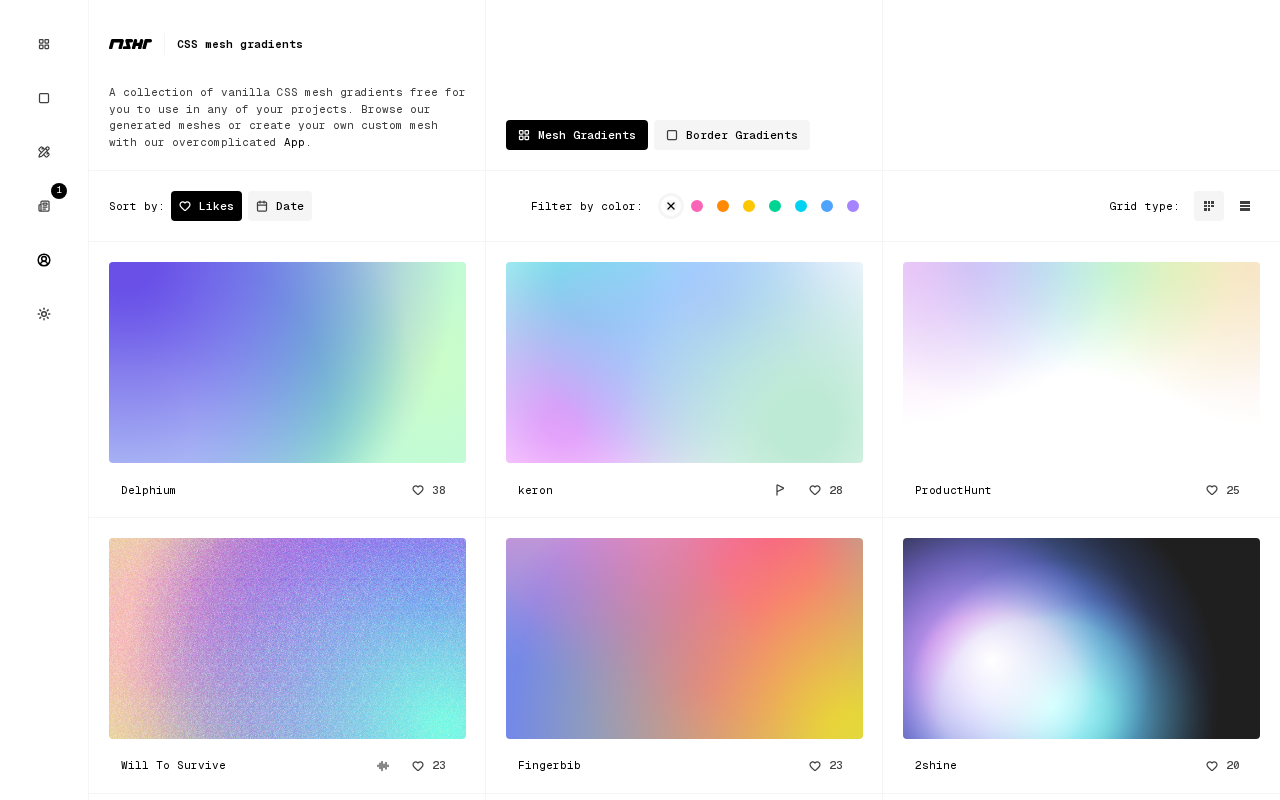
Task: Select the Mesh Gradients tab
Action: 577,135
